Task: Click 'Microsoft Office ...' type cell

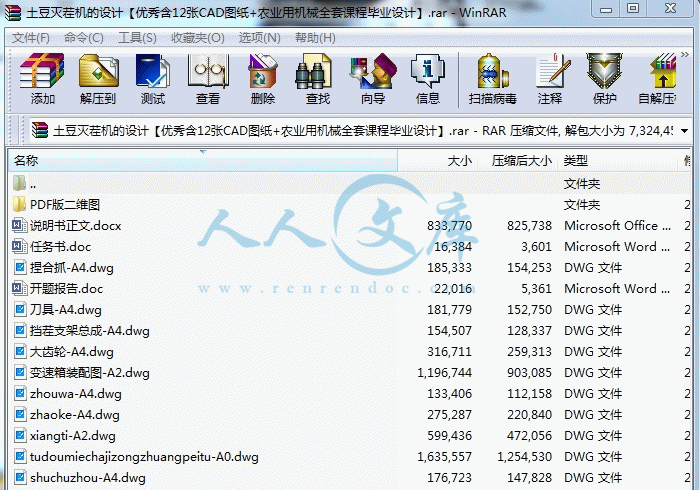Action: tap(617, 226)
